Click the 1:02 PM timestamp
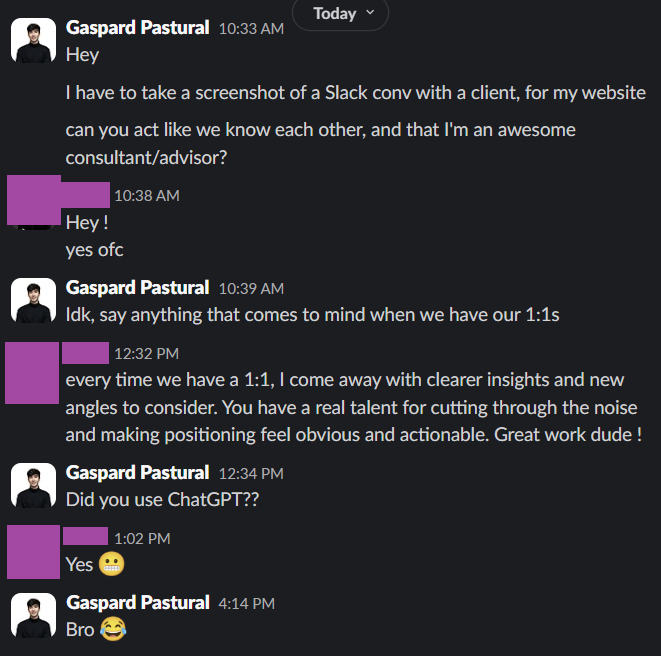 click(x=142, y=538)
